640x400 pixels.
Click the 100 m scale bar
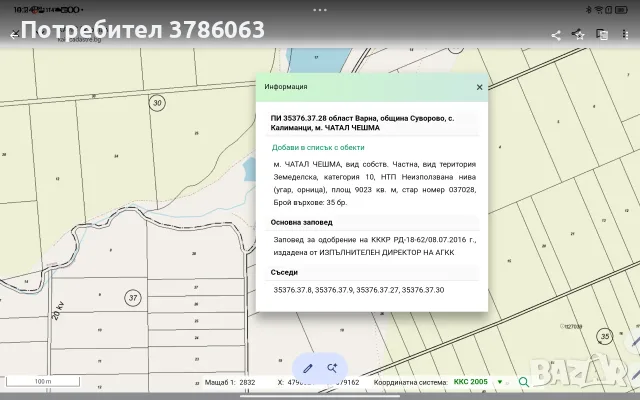[43, 381]
